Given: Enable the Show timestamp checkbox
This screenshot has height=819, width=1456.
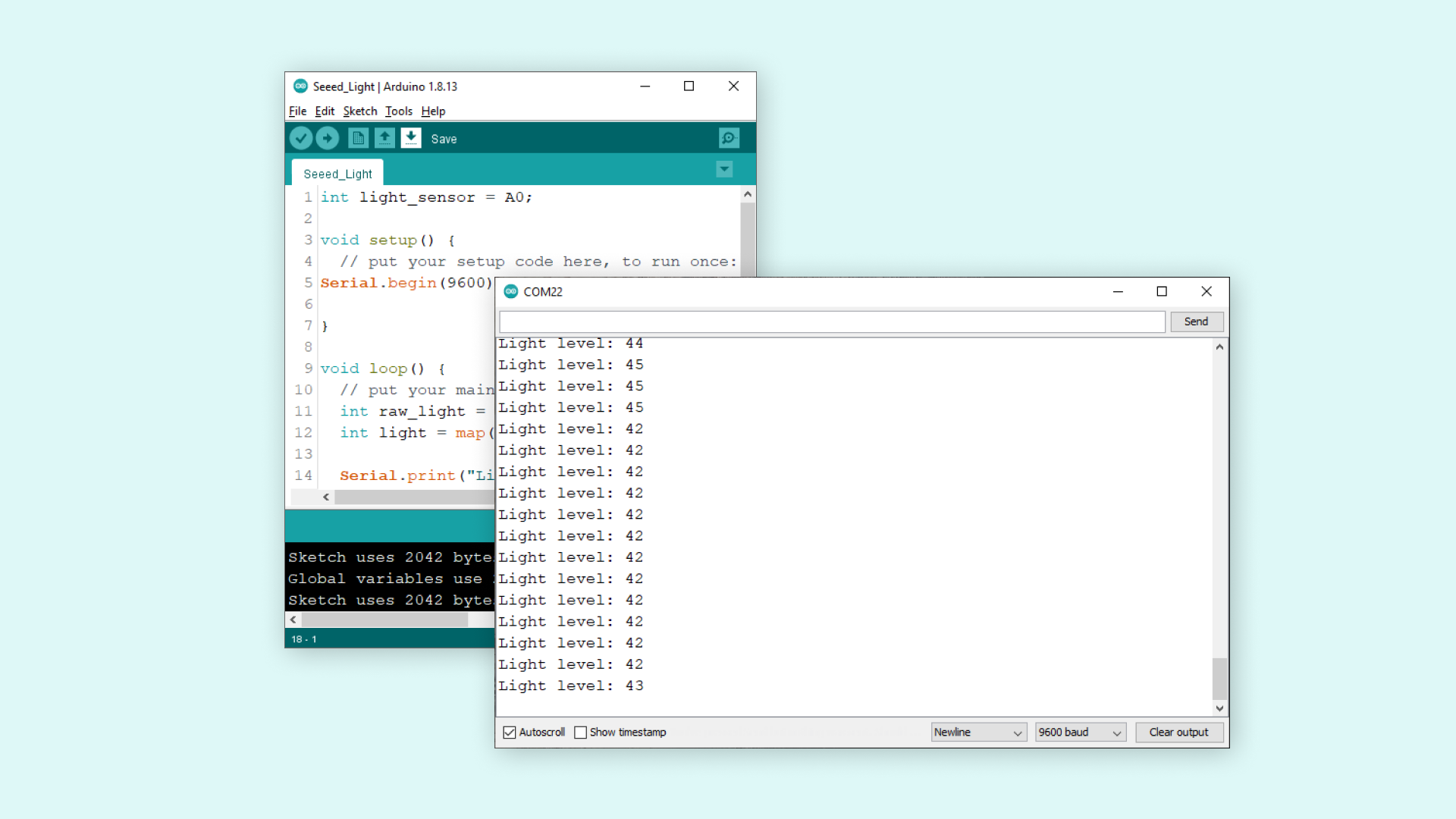Looking at the screenshot, I should 581,733.
